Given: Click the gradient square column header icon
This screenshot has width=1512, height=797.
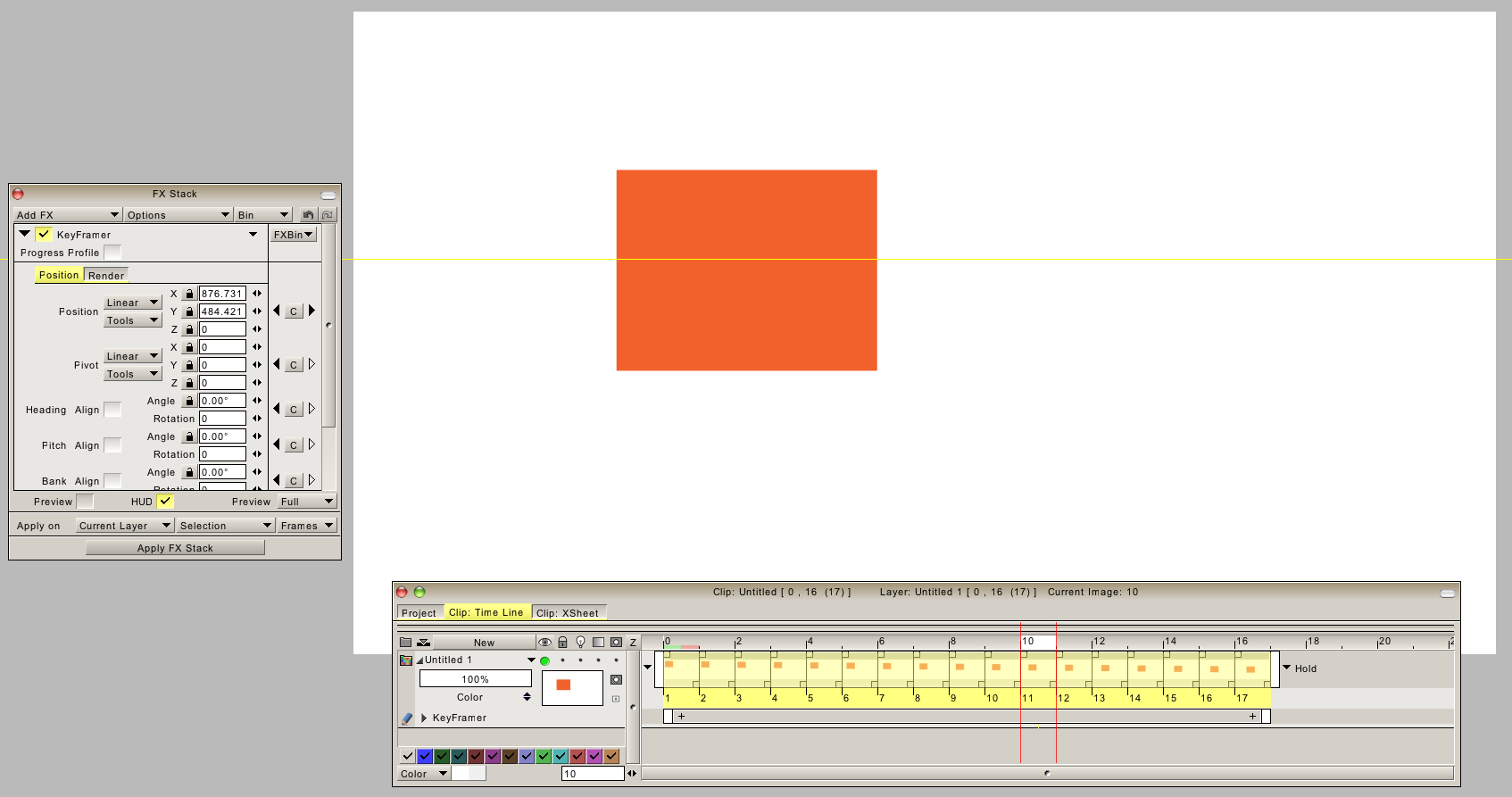Looking at the screenshot, I should 598,643.
